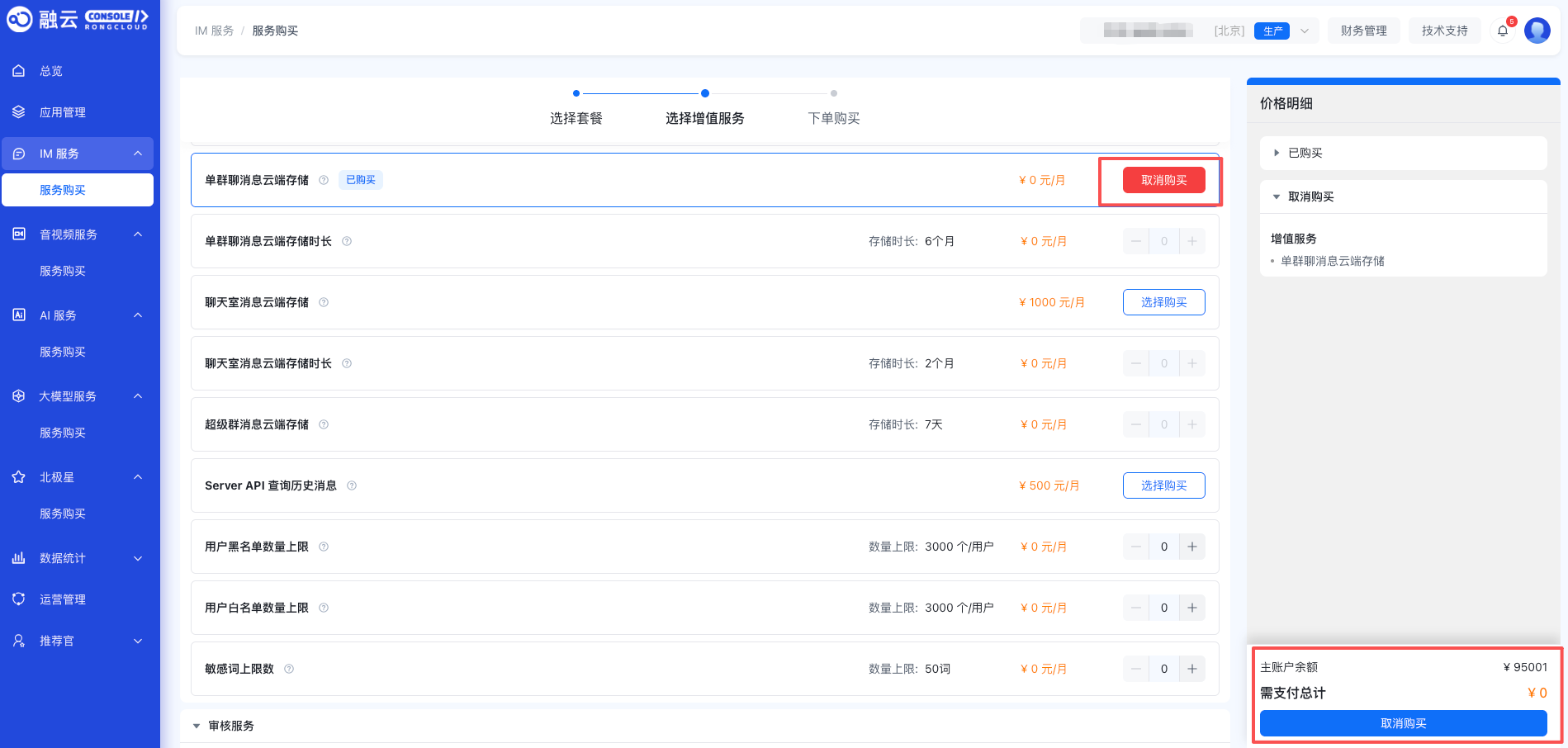Click help icon beside 单群聊消息云端存储
Viewport: 1568px width, 748px height.
(x=324, y=180)
